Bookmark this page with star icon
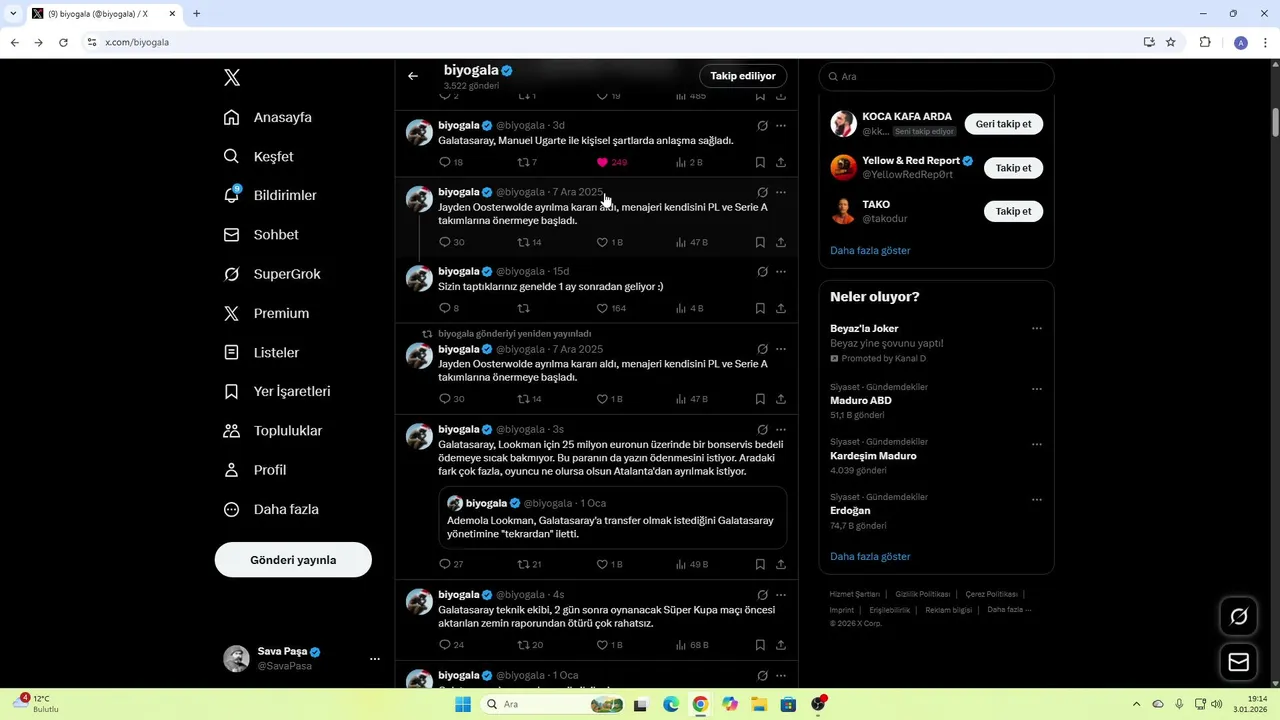The height and width of the screenshot is (720, 1280). [x=1171, y=42]
